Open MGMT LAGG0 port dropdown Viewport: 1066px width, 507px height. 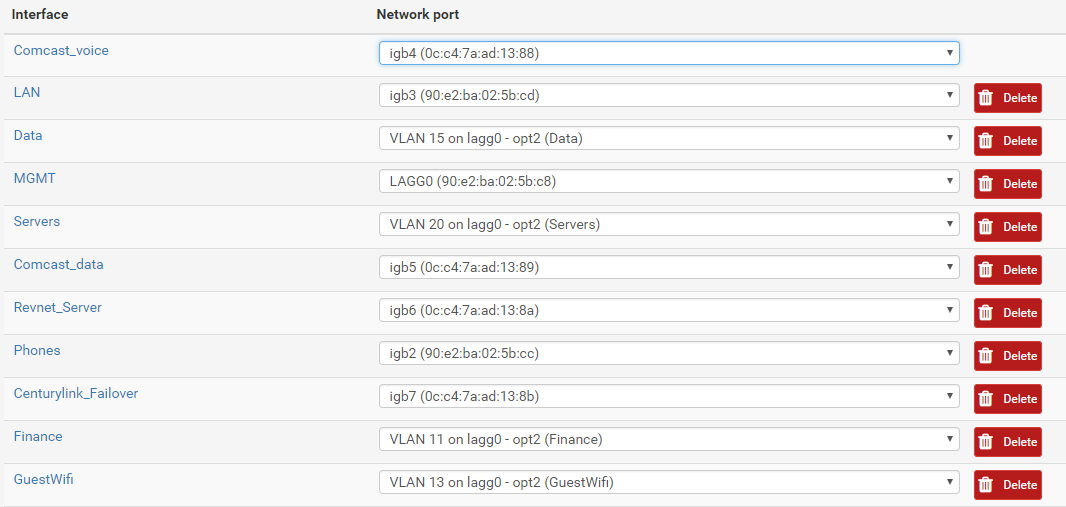[x=669, y=181]
